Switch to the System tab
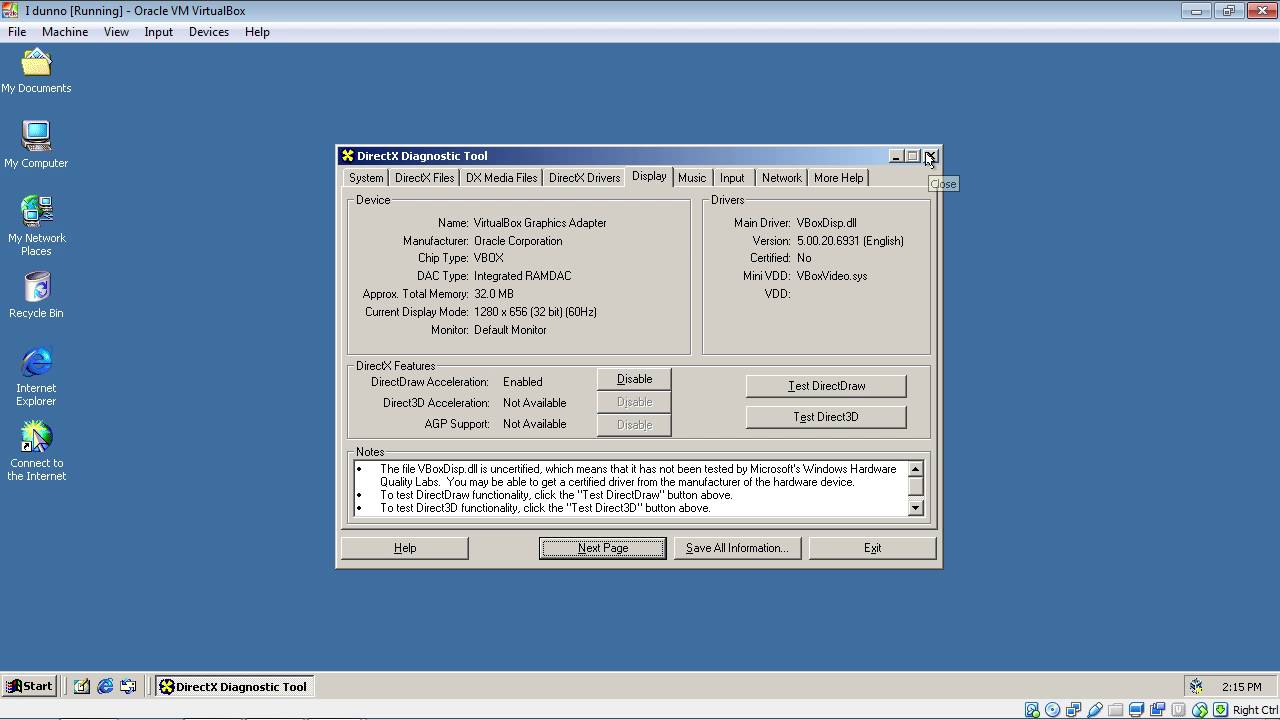The width and height of the screenshot is (1280, 720). point(366,178)
